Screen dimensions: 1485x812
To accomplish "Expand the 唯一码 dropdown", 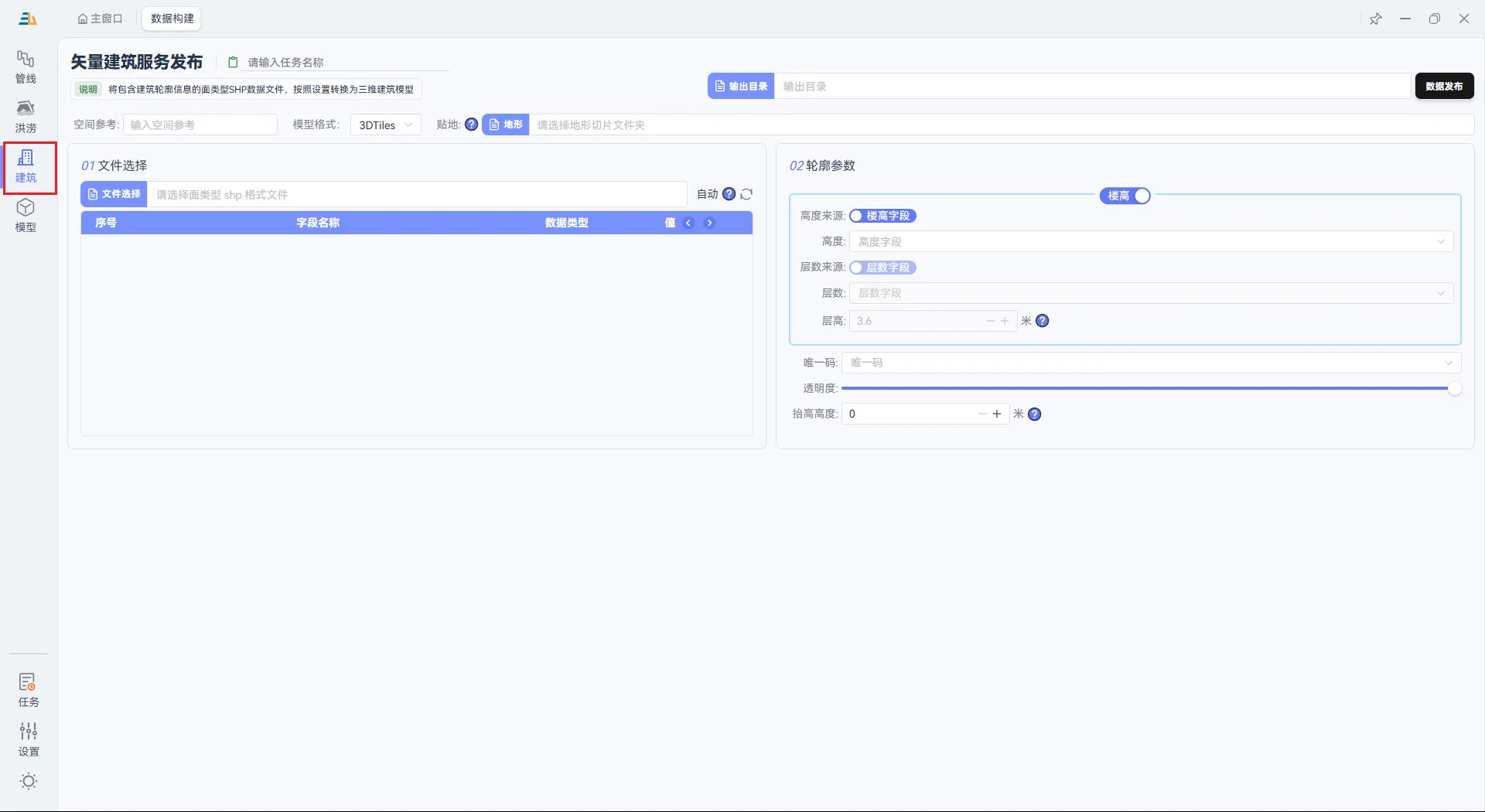I will 1152,363.
